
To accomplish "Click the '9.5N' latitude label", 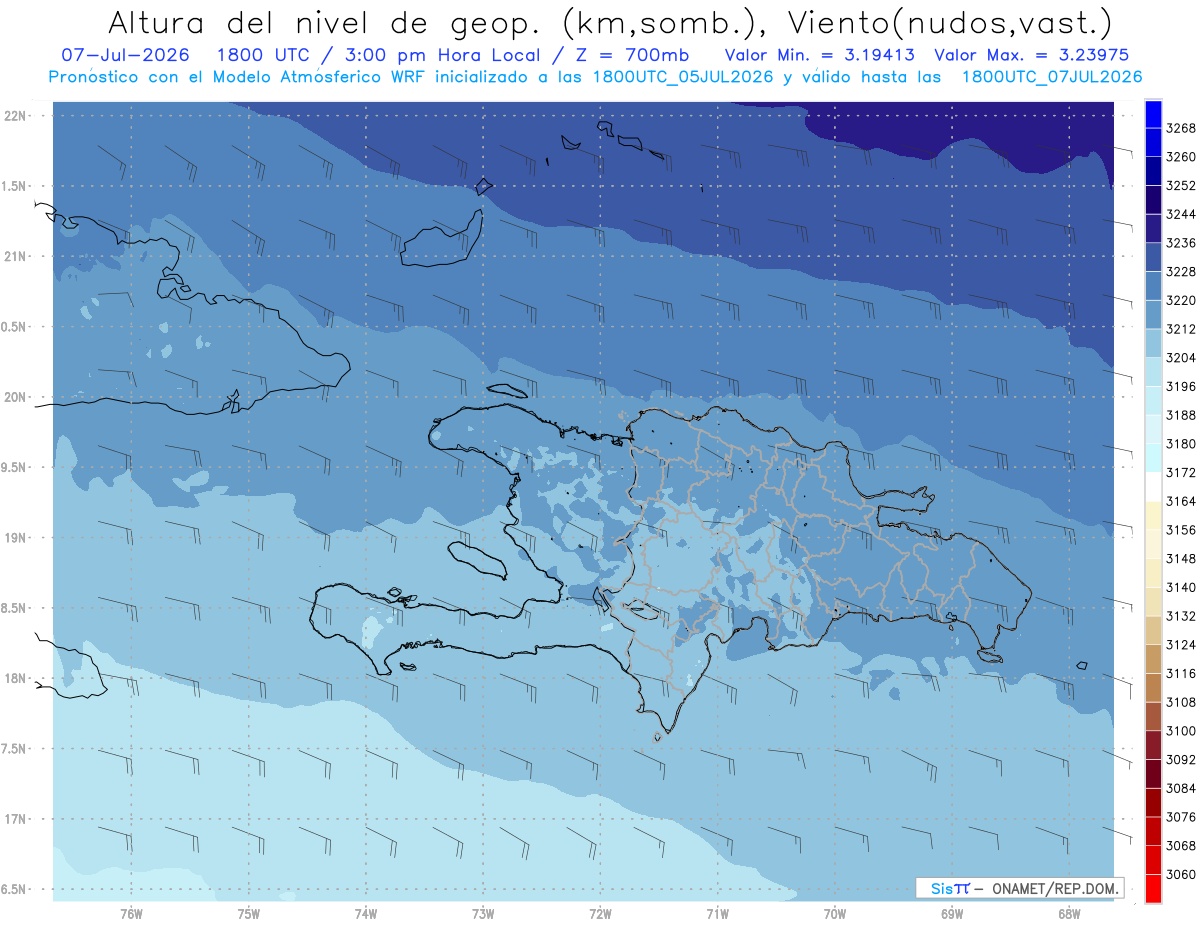I will point(13,467).
